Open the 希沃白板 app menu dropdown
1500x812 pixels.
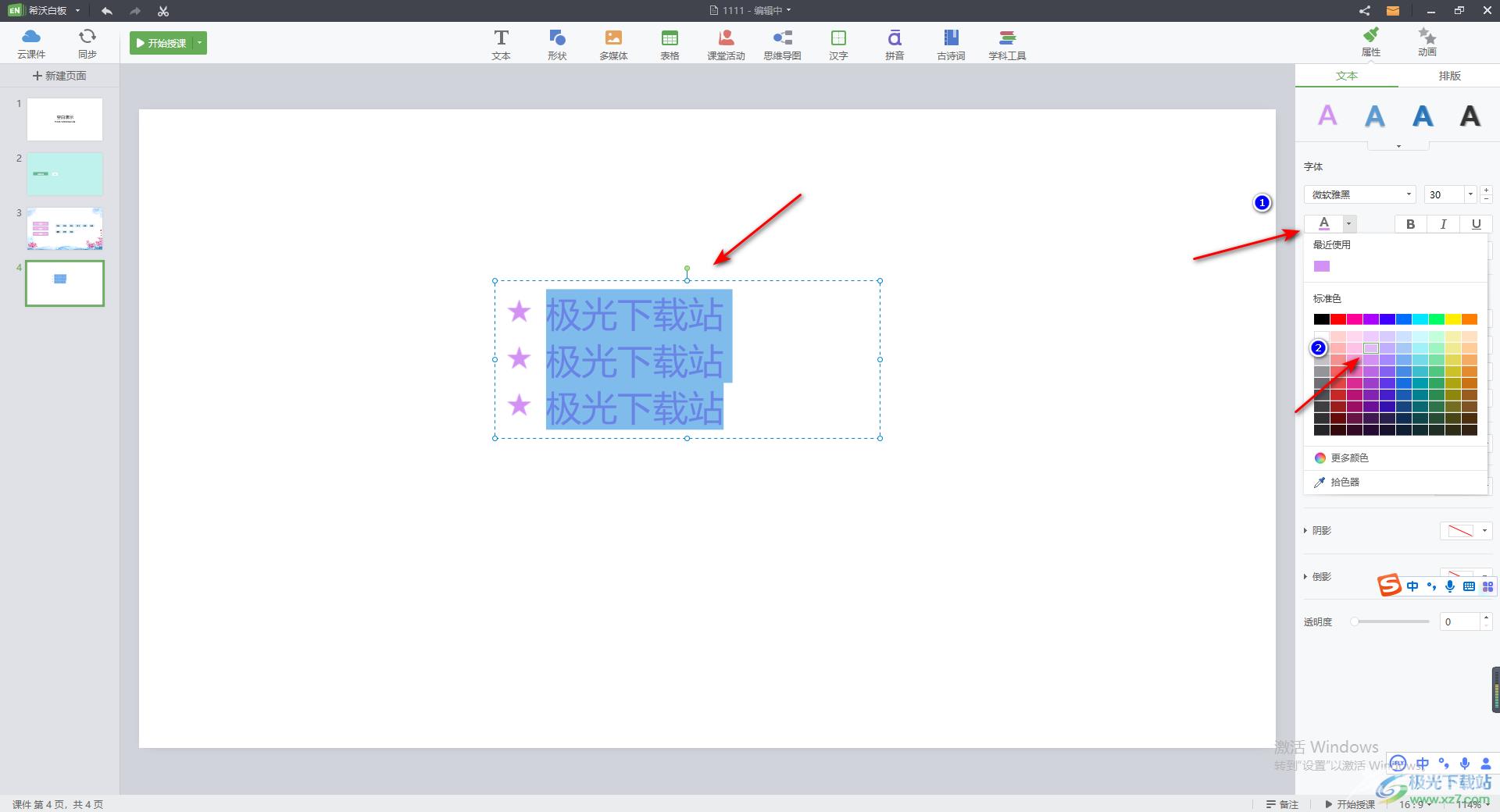(77, 11)
